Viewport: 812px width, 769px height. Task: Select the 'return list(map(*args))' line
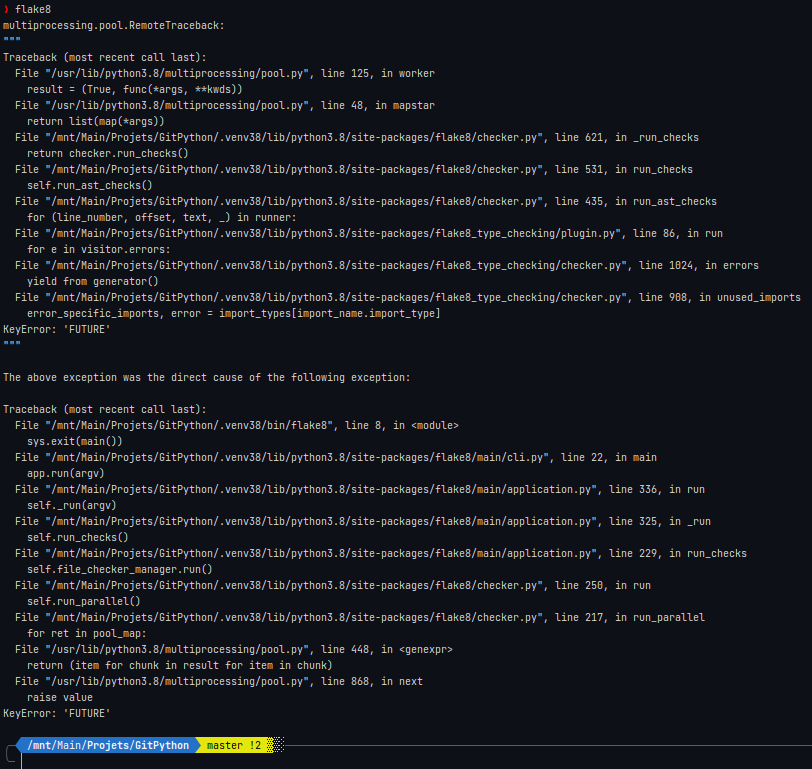(96, 122)
